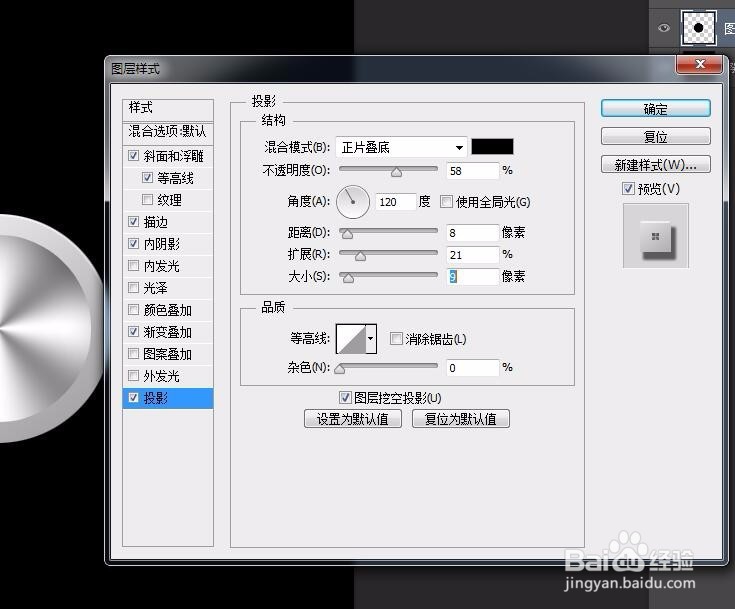Select 混合选项:默认 in the list
Image resolution: width=735 pixels, height=609 pixels.
[168, 133]
